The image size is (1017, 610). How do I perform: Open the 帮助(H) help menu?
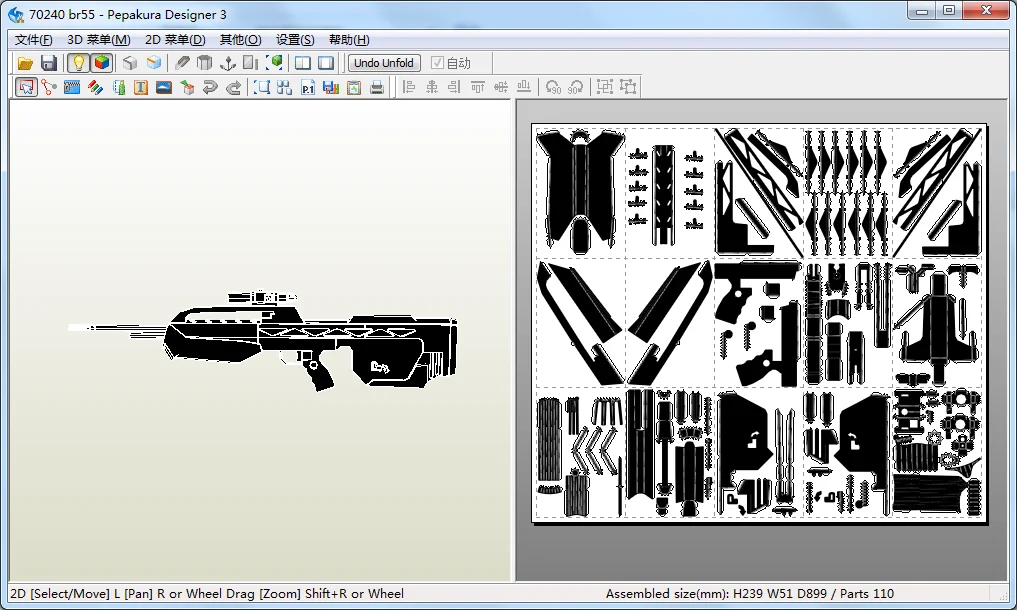349,40
